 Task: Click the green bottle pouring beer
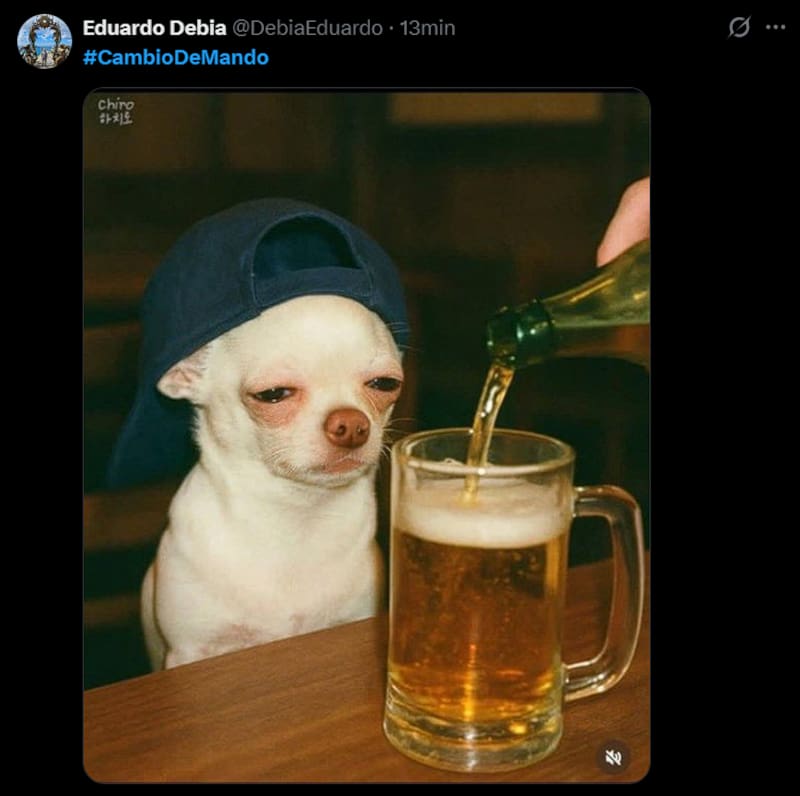click(x=566, y=316)
